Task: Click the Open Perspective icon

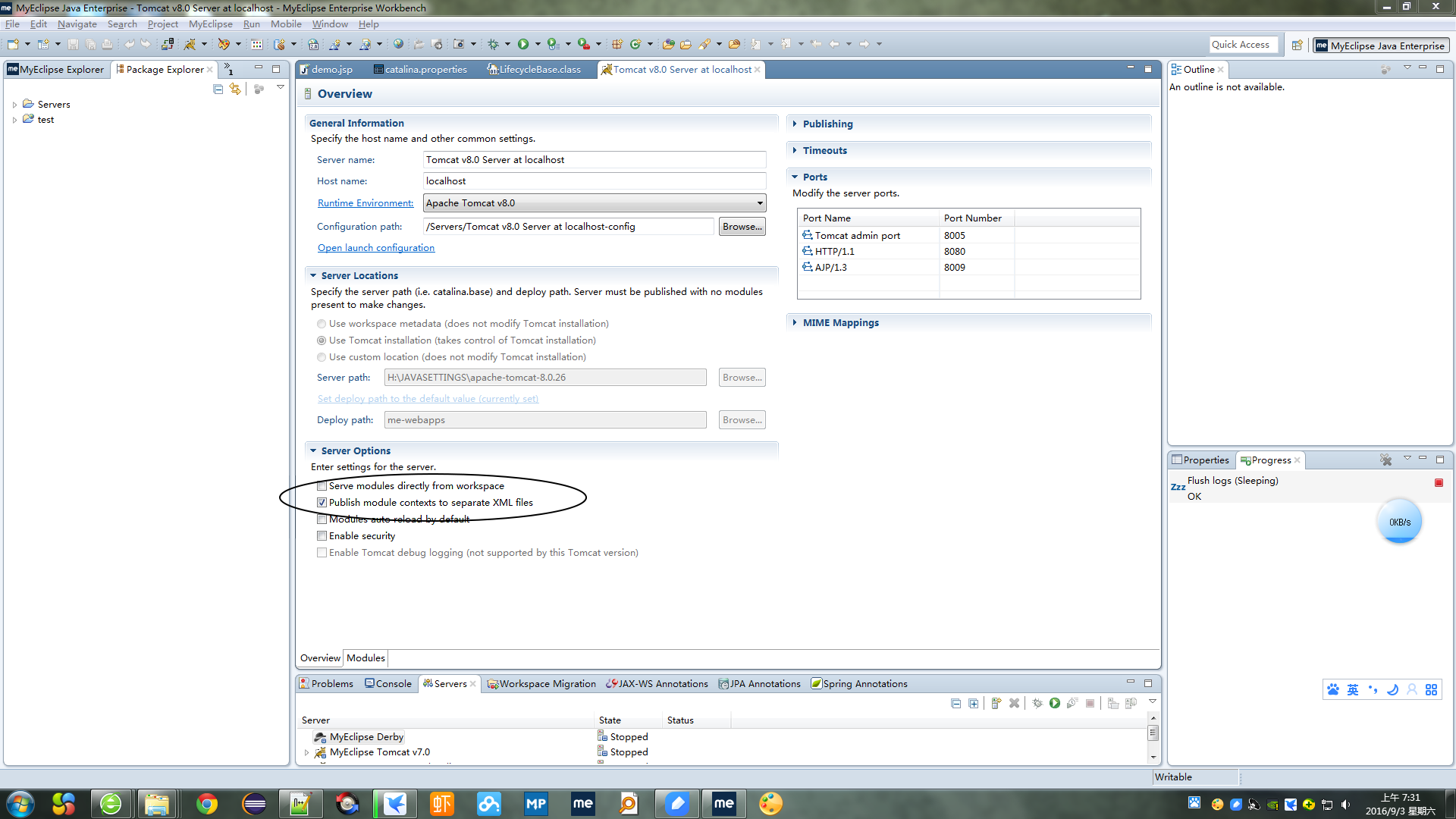Action: pos(1298,45)
